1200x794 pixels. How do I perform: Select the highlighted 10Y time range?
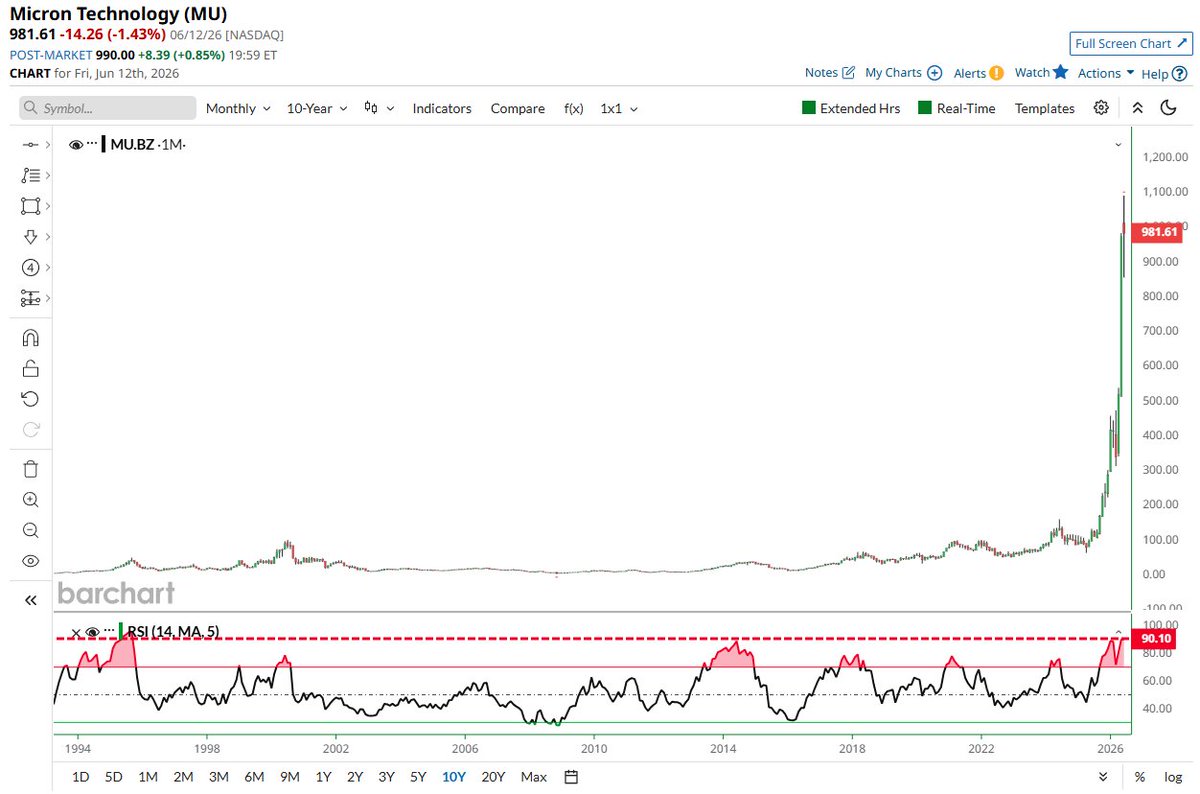454,777
